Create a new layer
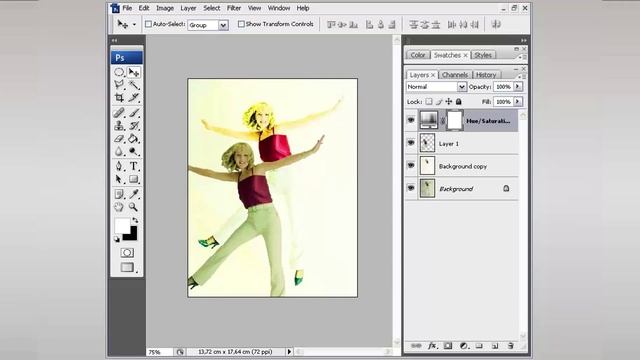 coord(495,346)
